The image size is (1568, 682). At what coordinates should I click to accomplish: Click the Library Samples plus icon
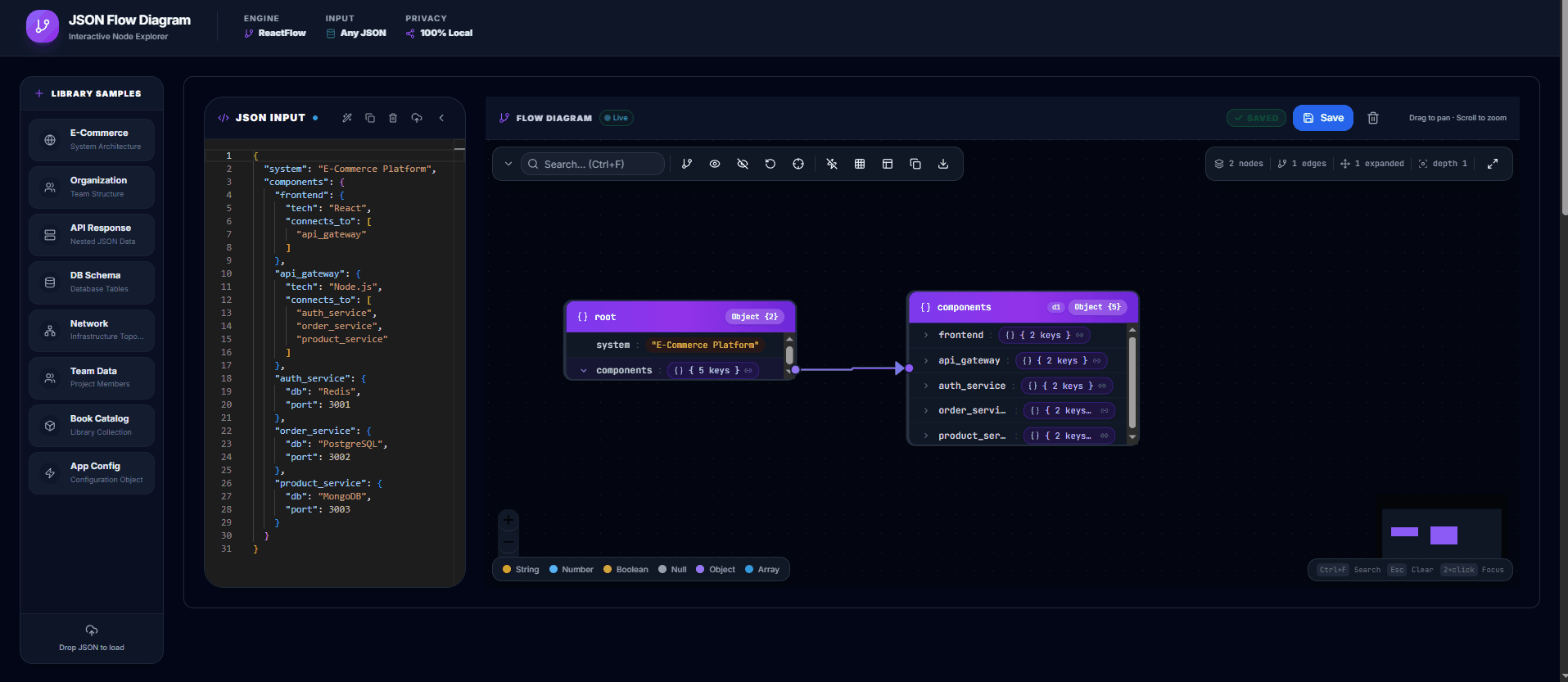(x=39, y=93)
